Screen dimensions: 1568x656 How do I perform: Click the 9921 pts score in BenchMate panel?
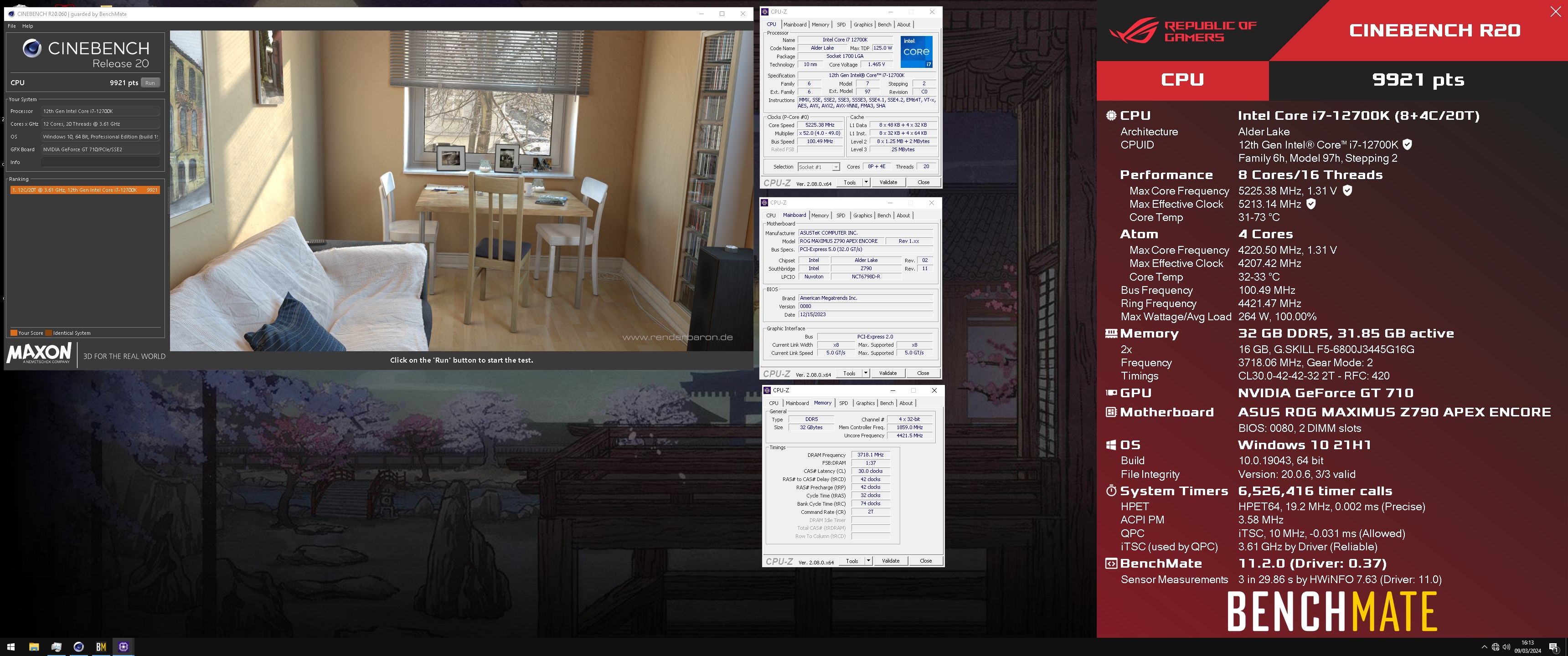[x=1418, y=80]
